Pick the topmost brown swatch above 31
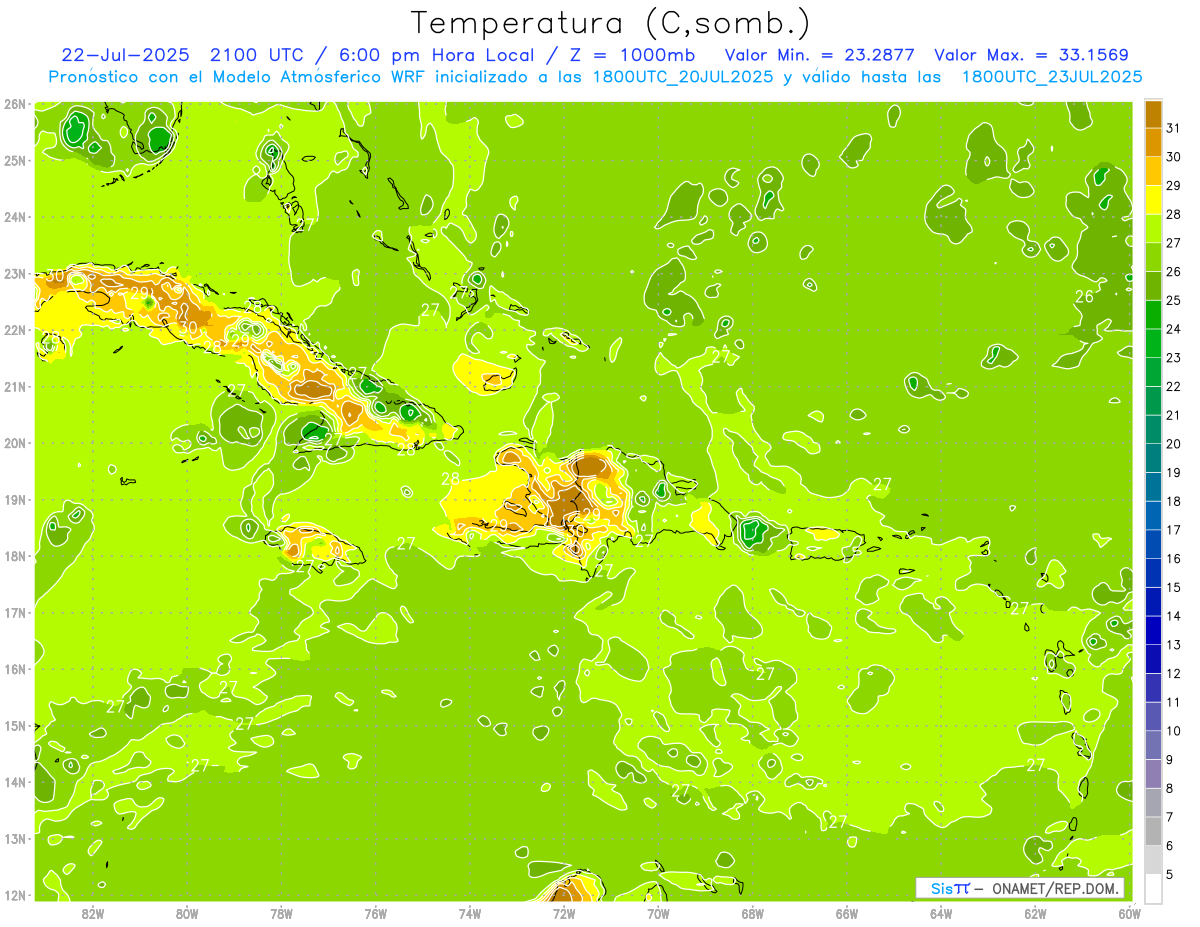Viewport: 1200px width, 927px height. (x=1153, y=114)
